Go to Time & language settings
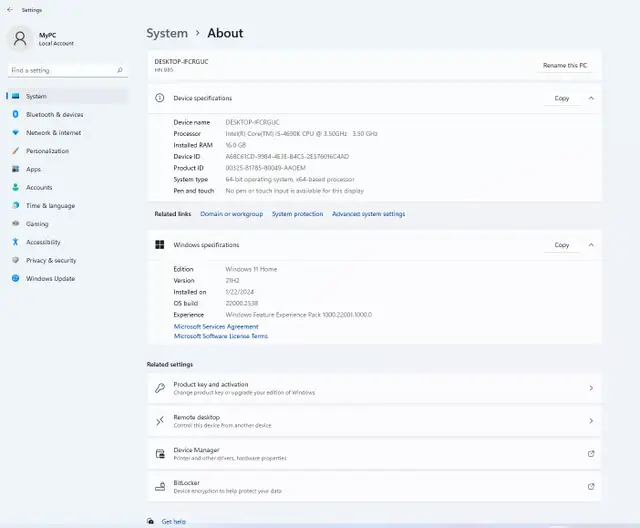 68,206
